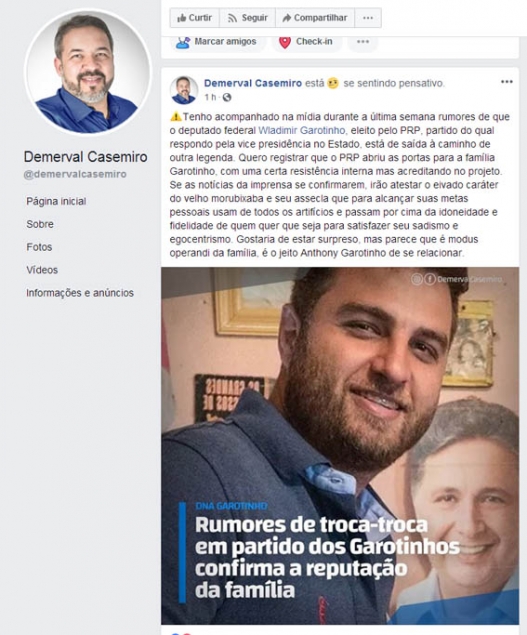Share the page via Compartilhar
Image resolution: width=527 pixels, height=635 pixels.
click(315, 18)
